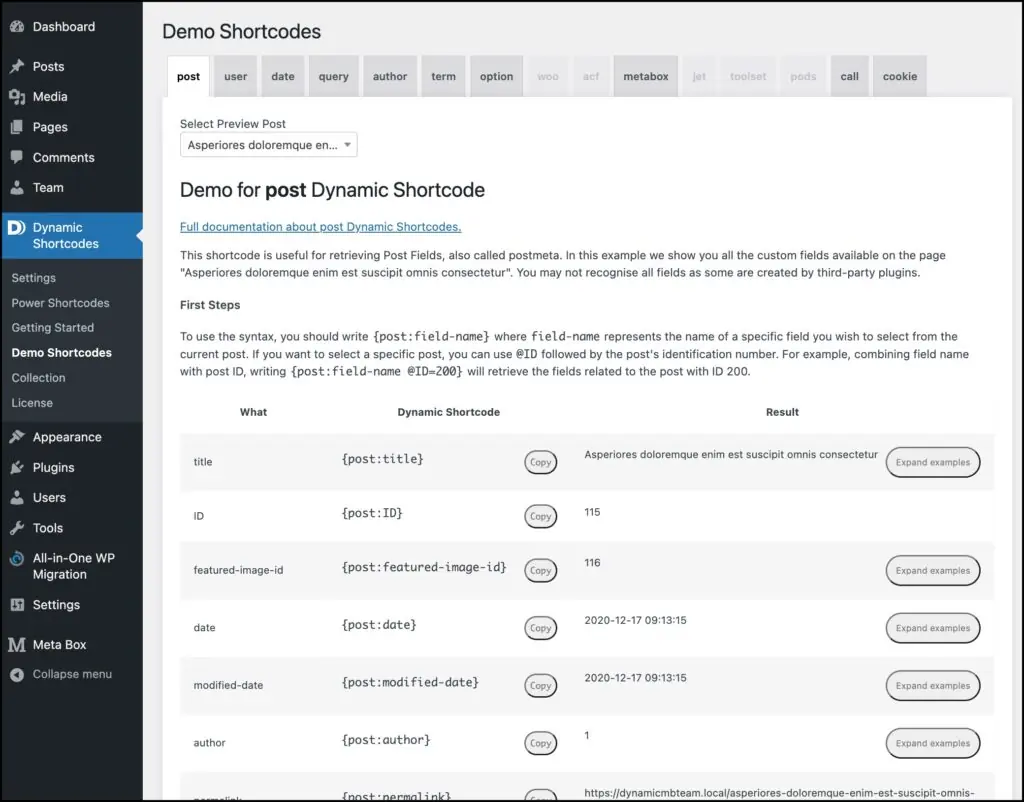Image resolution: width=1024 pixels, height=802 pixels.
Task: Open the full documentation link
Action: pyautogui.click(x=320, y=227)
